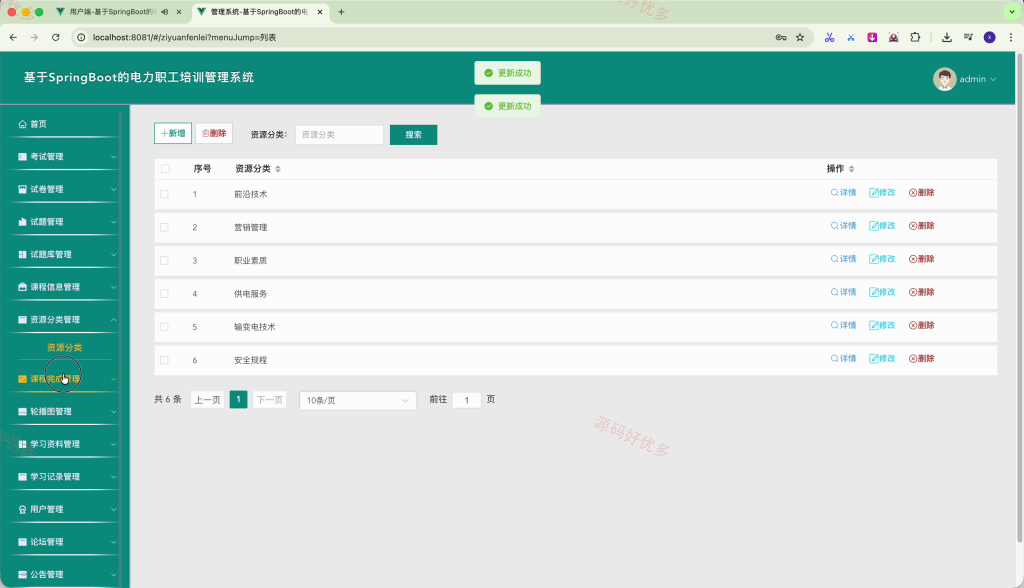The height and width of the screenshot is (588, 1024).
Task: Reload the browser page
Action: click(x=56, y=38)
